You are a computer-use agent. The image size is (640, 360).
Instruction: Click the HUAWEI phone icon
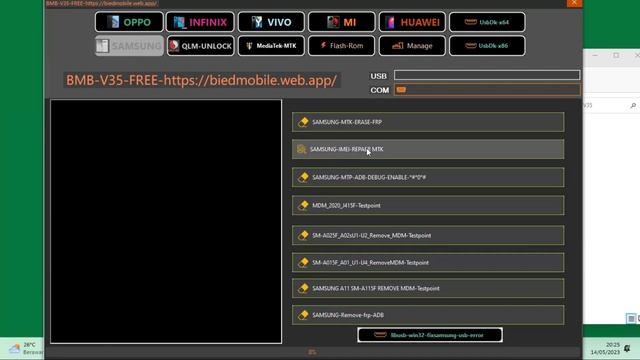click(390, 22)
